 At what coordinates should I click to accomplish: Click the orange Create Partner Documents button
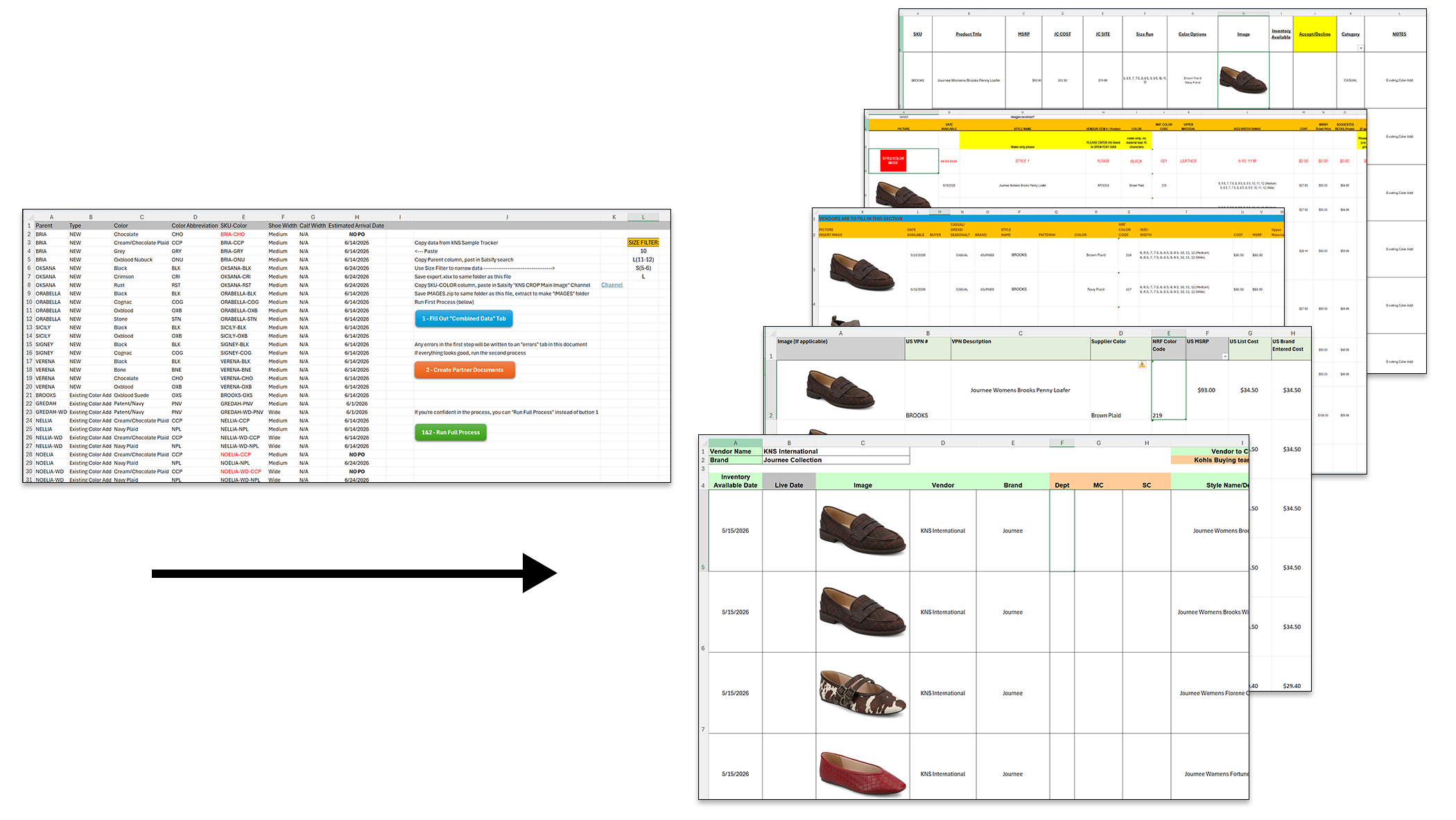pos(465,370)
